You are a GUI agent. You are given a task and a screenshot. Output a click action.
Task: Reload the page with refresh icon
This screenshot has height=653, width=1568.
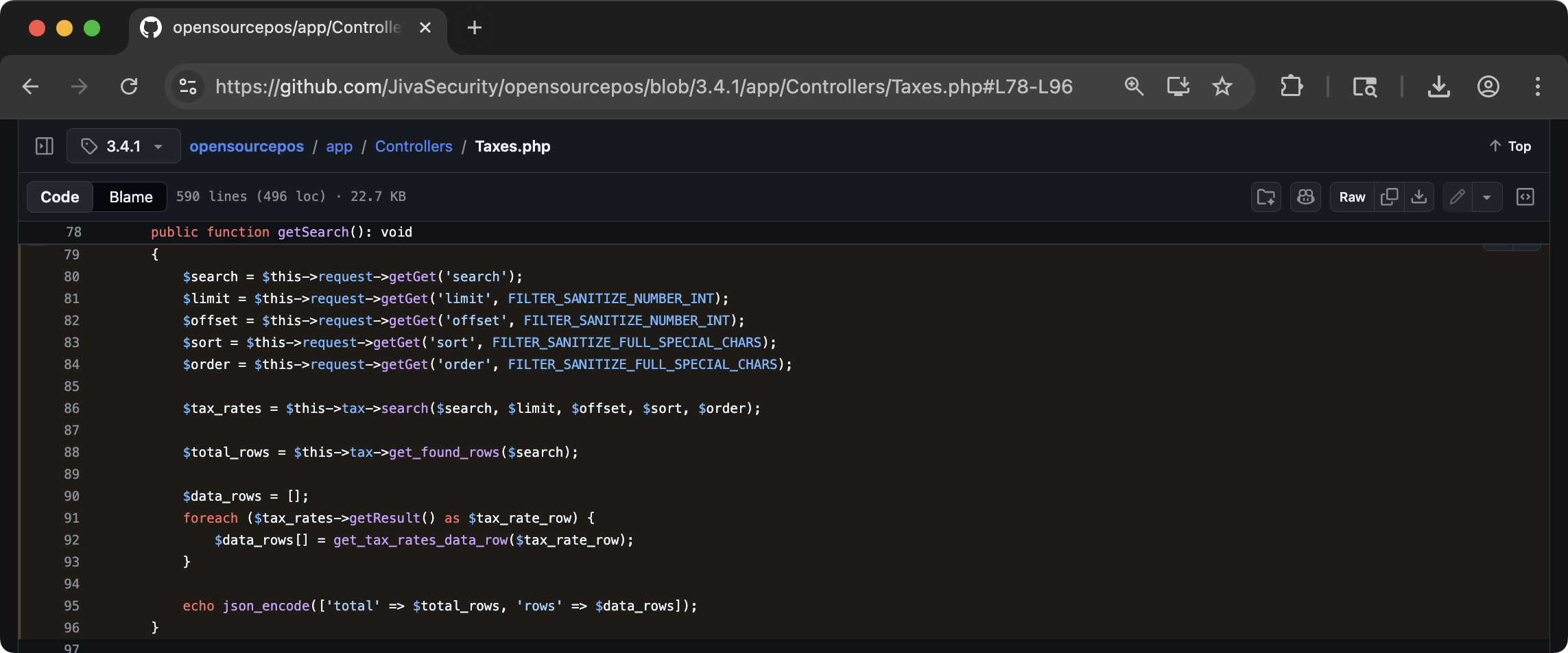click(130, 86)
